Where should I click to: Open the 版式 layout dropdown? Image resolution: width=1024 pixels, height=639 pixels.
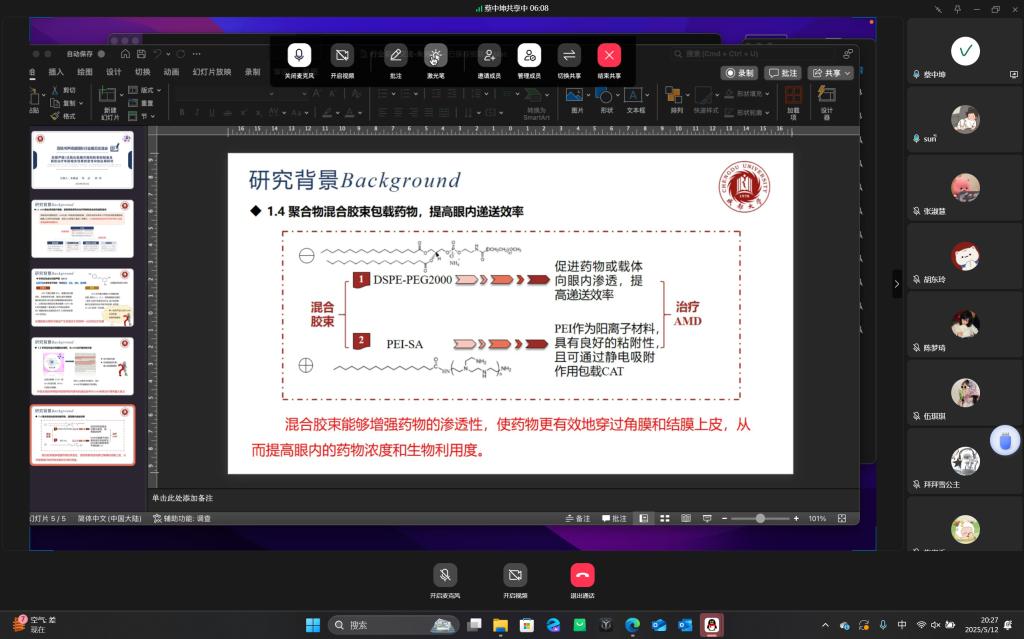pos(146,90)
